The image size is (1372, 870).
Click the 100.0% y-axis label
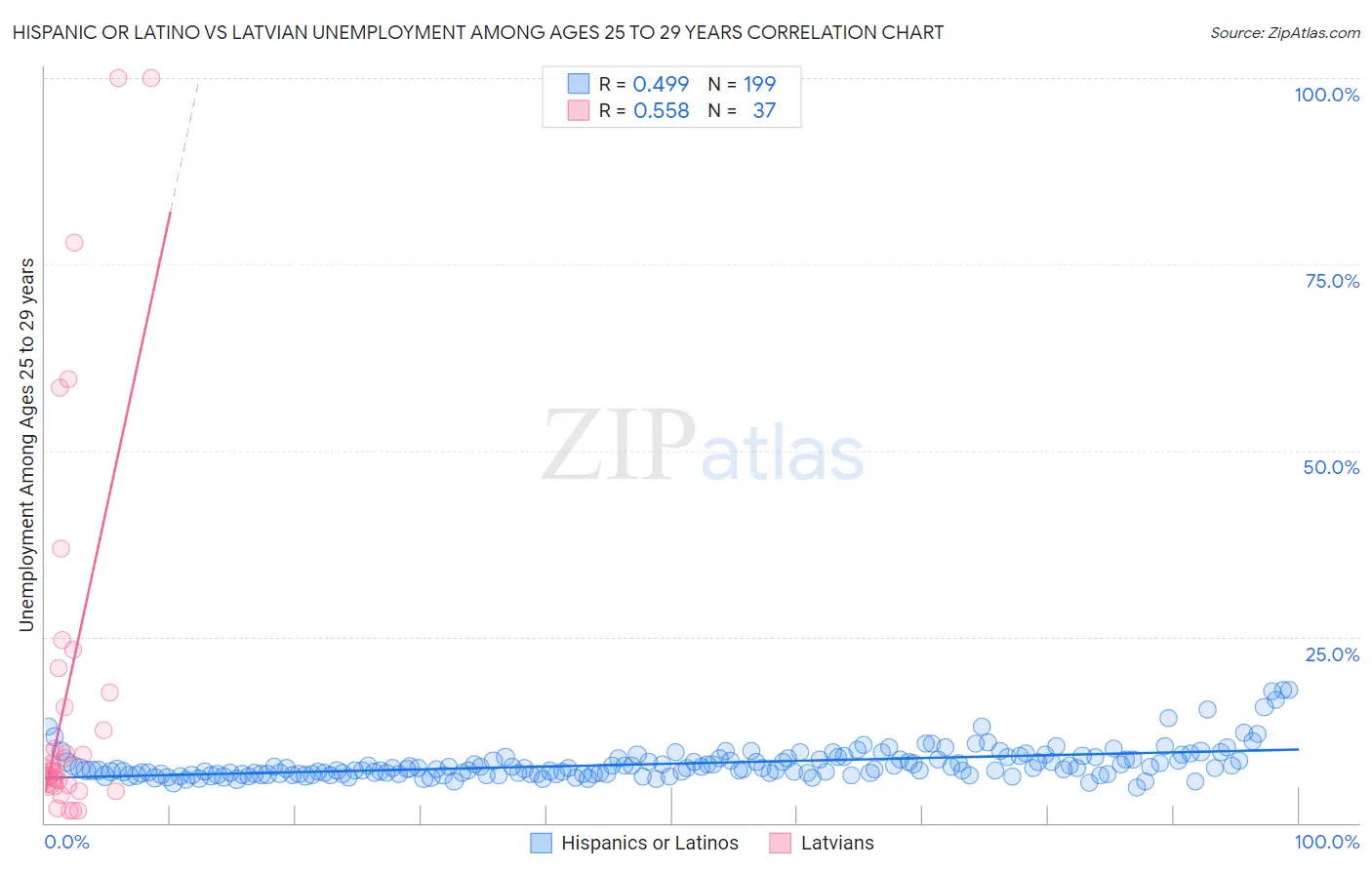pyautogui.click(x=1327, y=95)
